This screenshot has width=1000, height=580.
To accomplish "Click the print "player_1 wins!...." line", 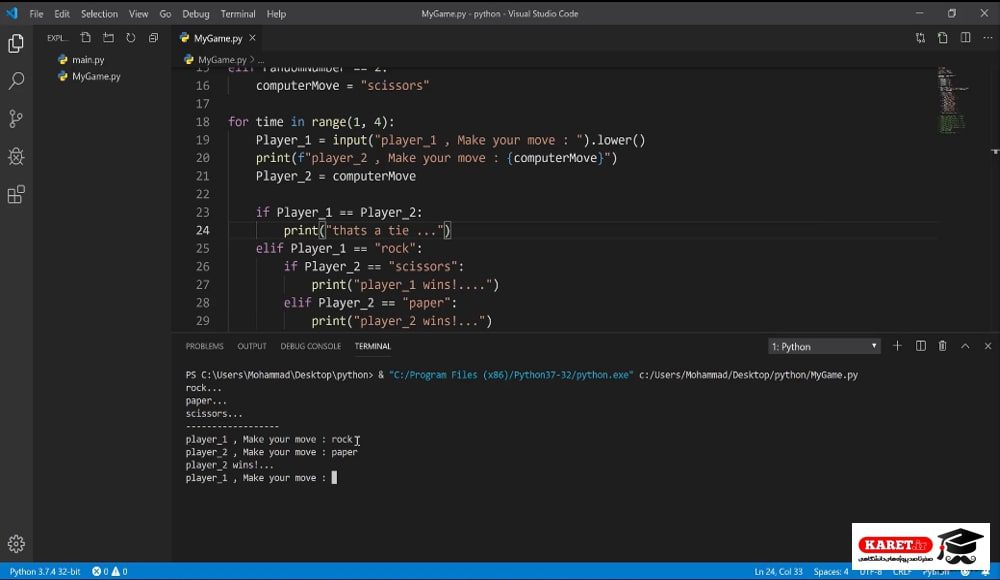I will (405, 285).
